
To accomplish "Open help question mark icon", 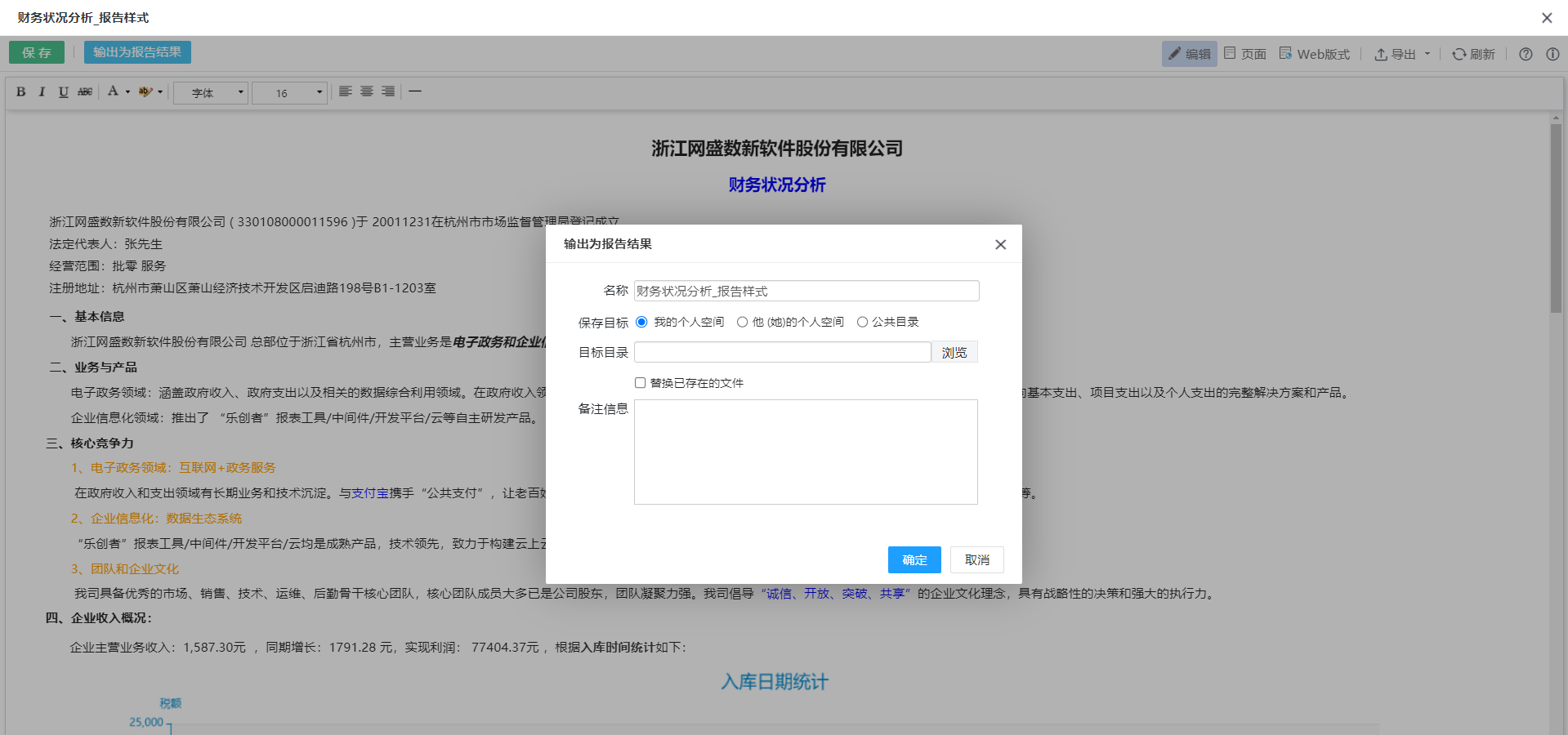I will point(1526,54).
